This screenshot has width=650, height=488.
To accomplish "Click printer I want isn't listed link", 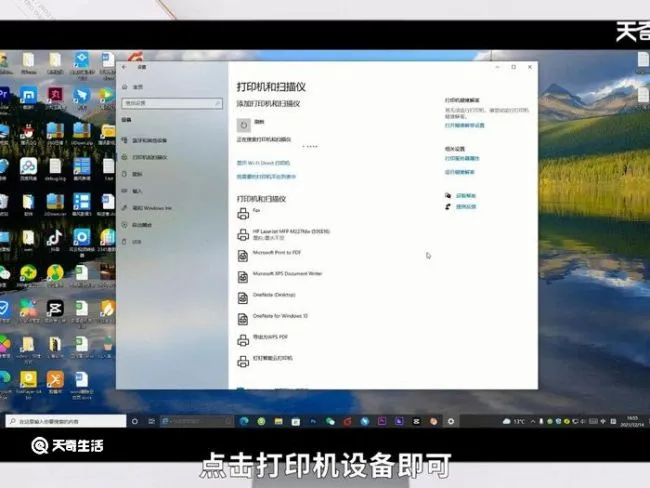I will [266, 177].
